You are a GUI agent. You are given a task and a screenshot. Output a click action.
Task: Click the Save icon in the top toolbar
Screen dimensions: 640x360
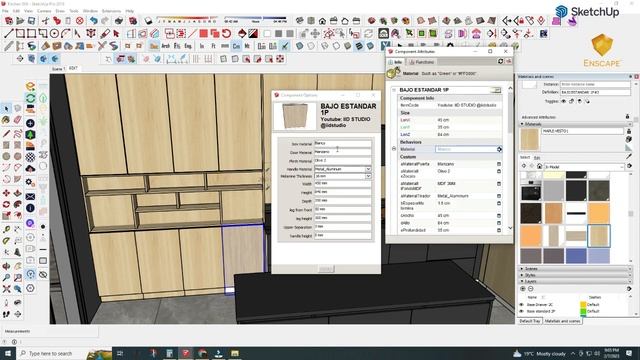tap(31, 20)
